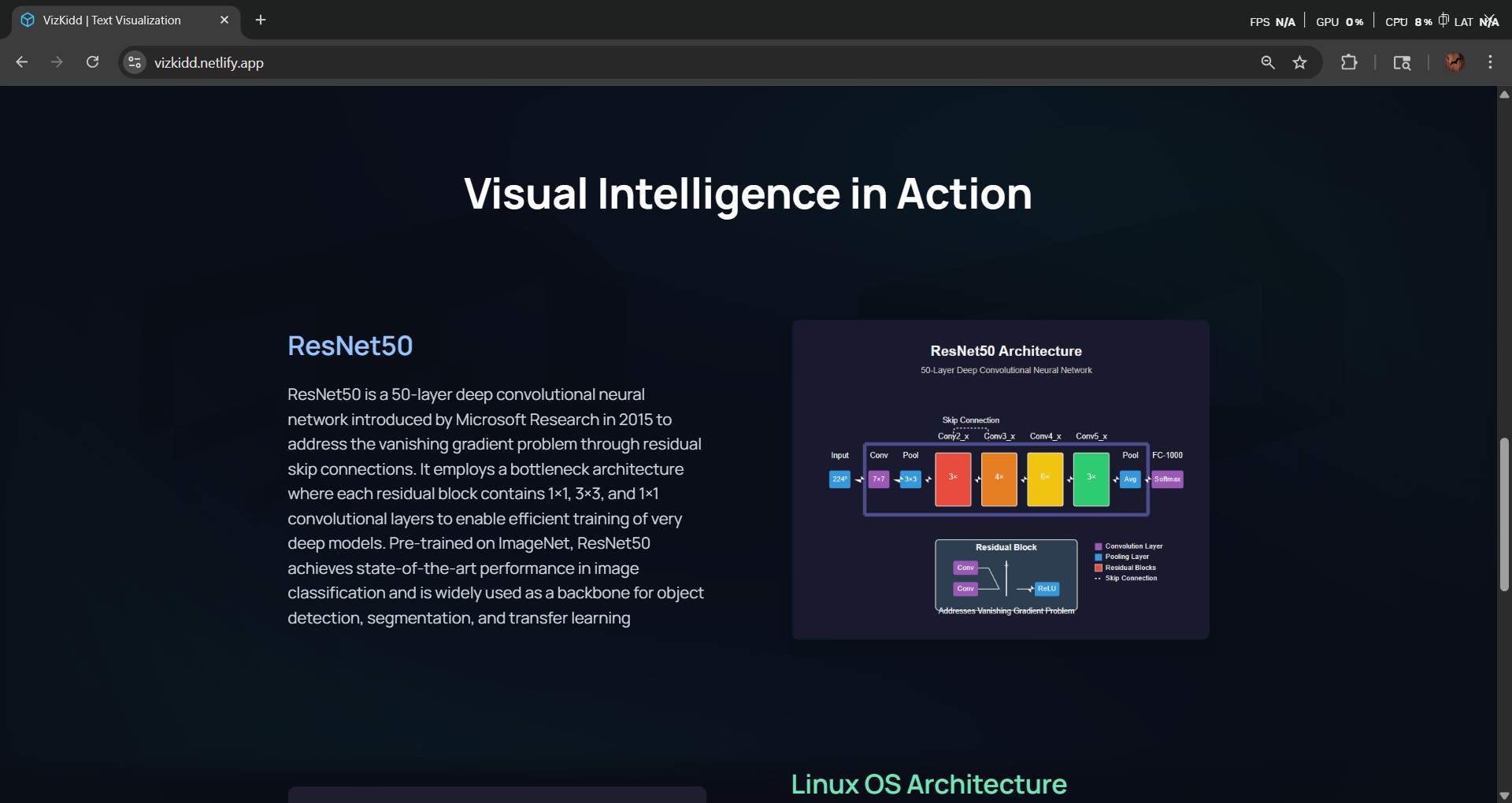This screenshot has height=803, width=1512.
Task: Go back to the previous page
Action: click(x=22, y=62)
